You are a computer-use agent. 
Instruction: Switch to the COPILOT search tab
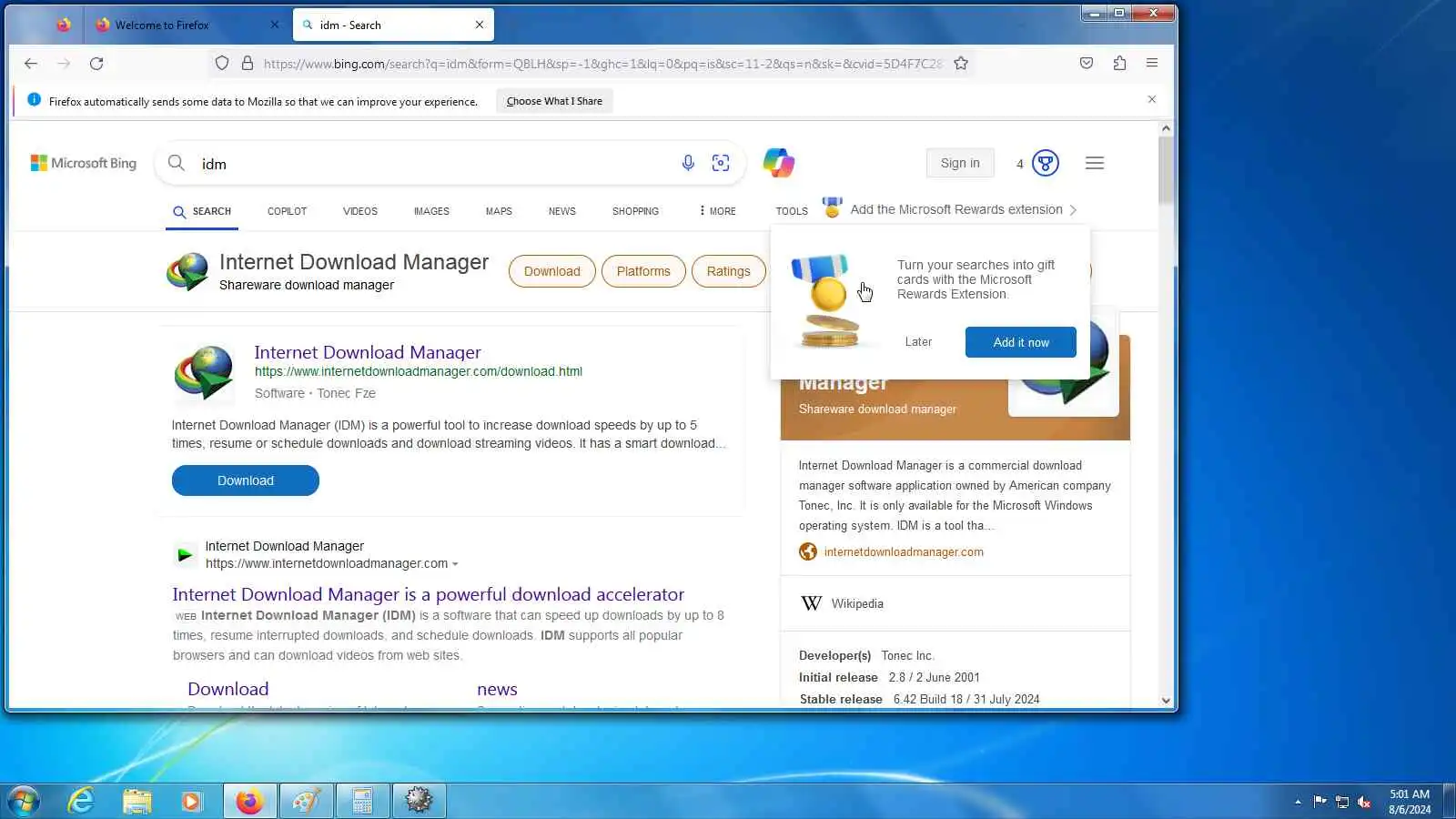point(287,211)
